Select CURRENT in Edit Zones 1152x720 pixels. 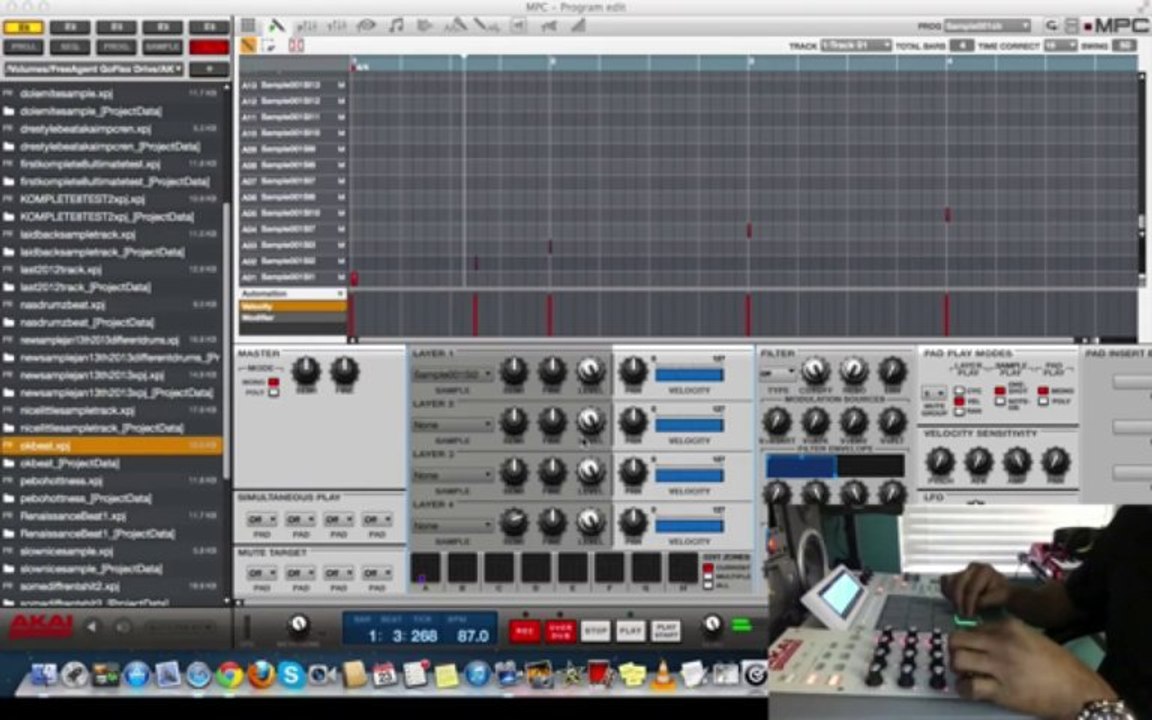(x=708, y=567)
